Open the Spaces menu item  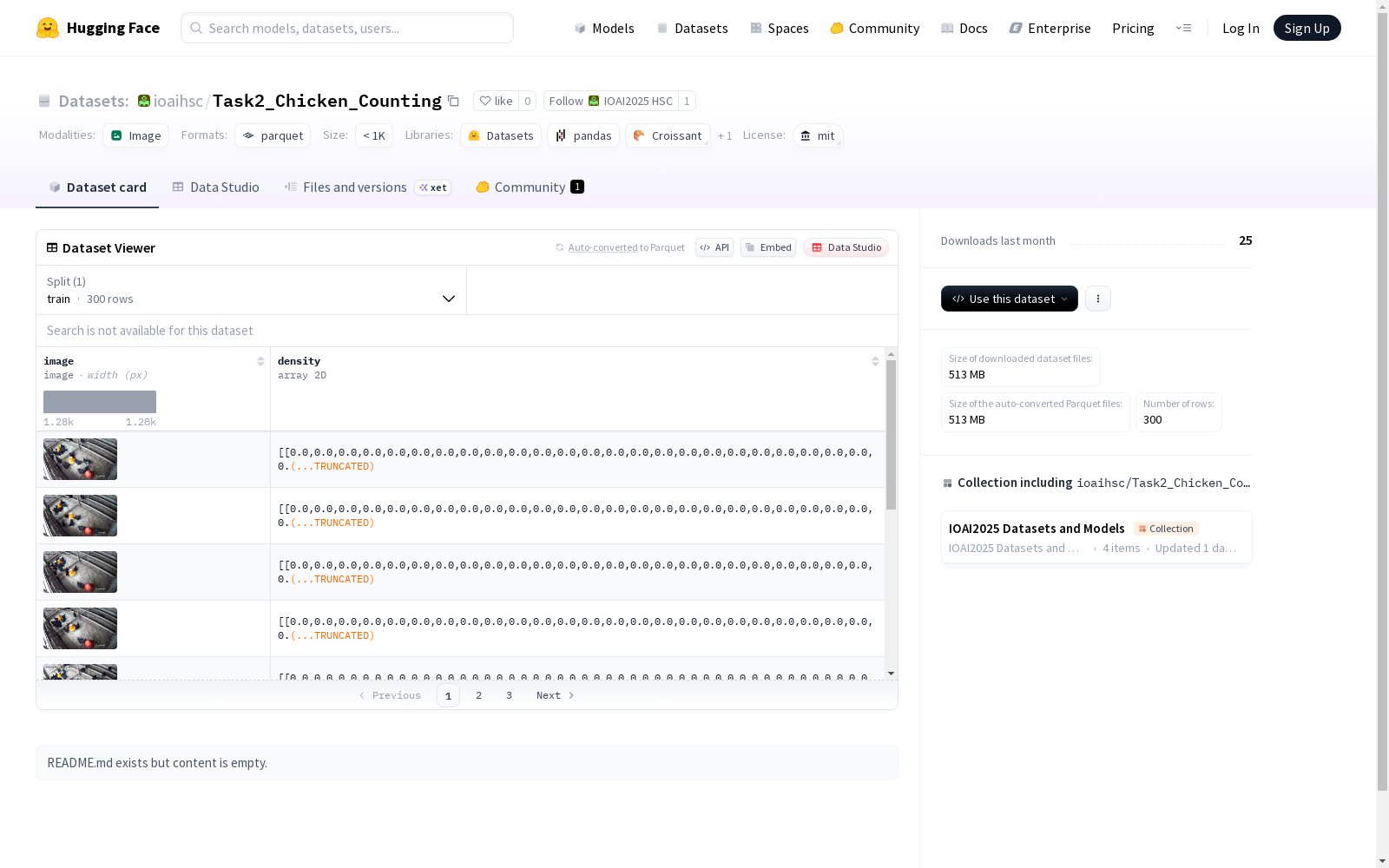click(780, 28)
